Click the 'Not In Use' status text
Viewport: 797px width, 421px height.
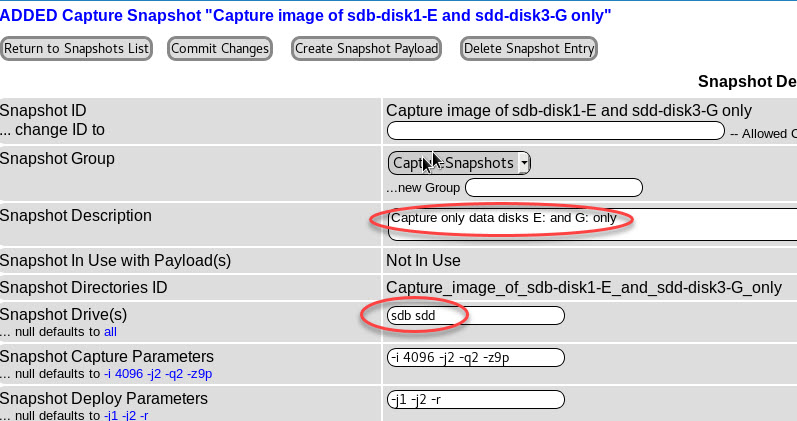tap(423, 261)
